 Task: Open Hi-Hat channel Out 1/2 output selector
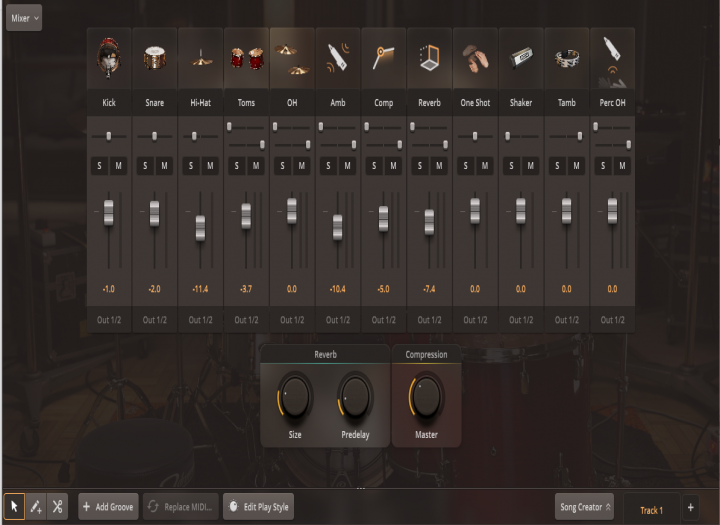click(x=201, y=320)
